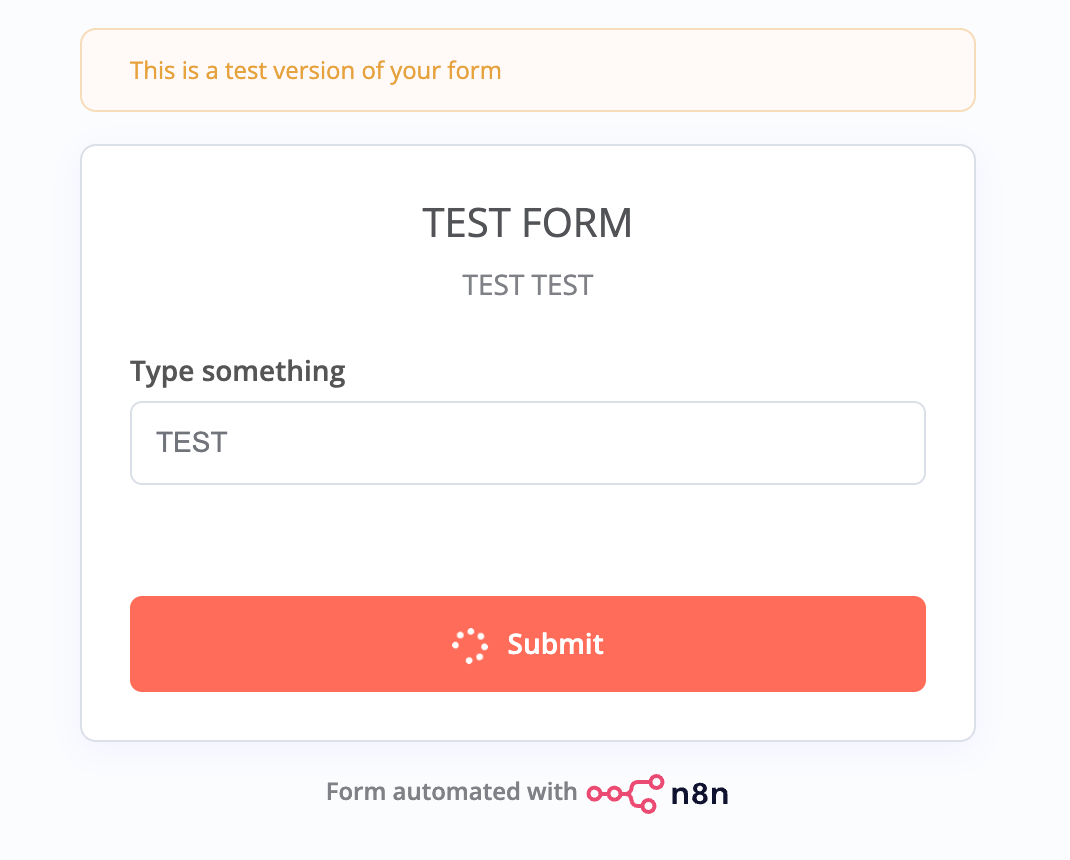Click blank space between input and Submit
Image resolution: width=1070 pixels, height=860 pixels.
527,540
